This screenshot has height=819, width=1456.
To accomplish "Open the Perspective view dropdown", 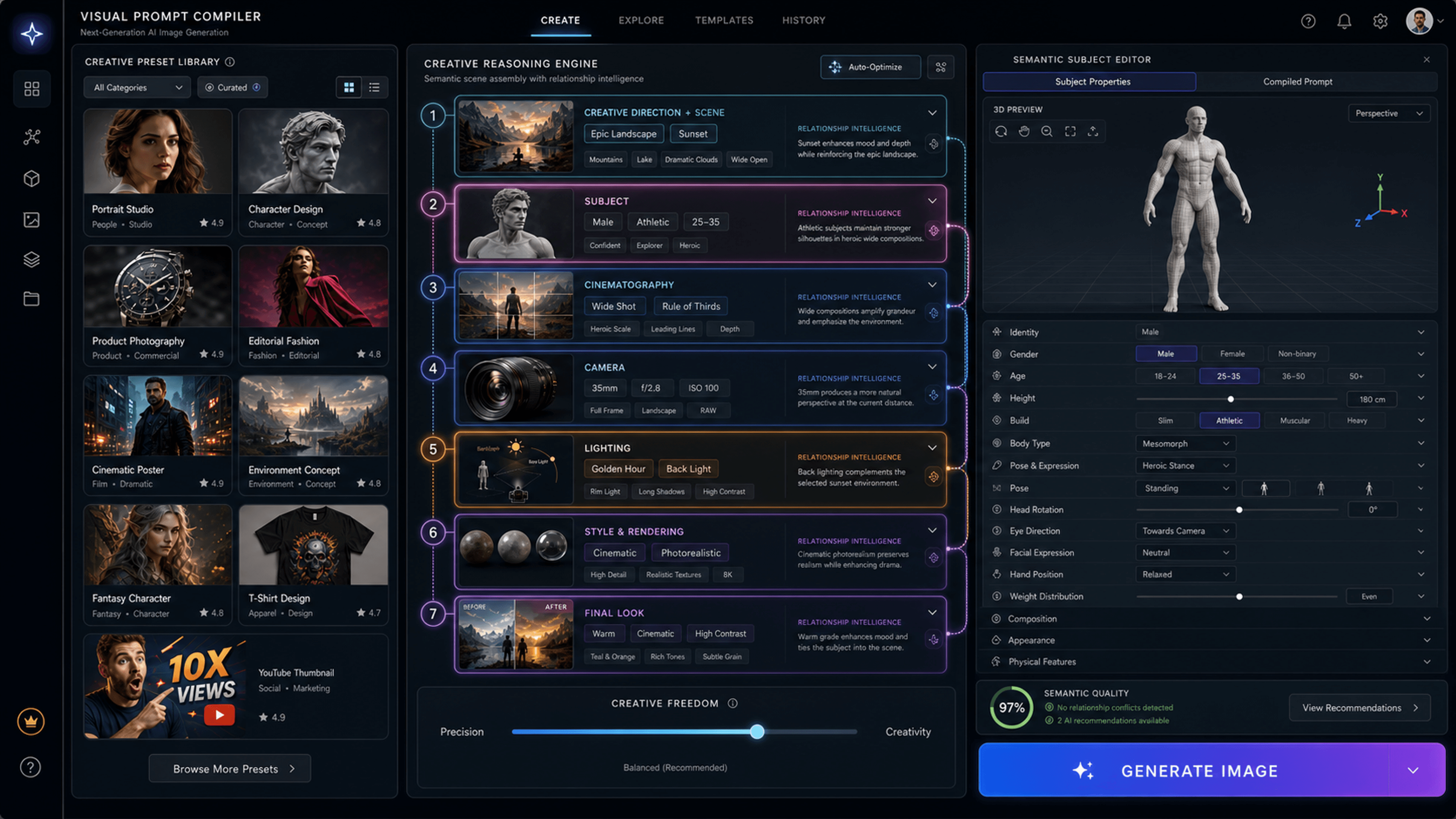I will tap(1389, 114).
